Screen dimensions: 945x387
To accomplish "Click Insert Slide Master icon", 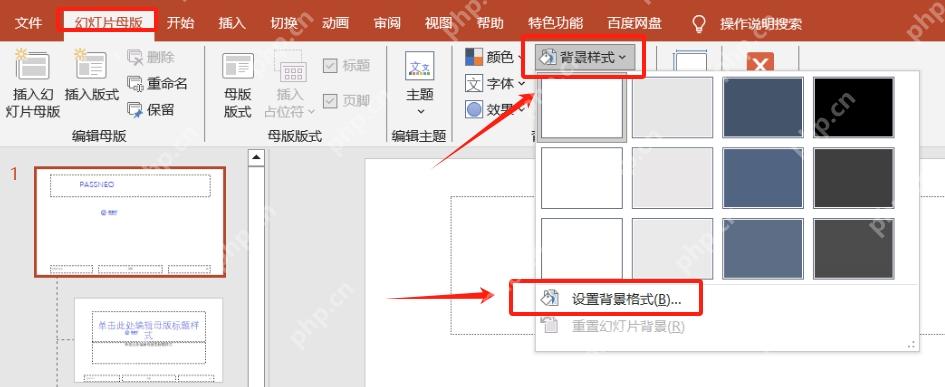I will coord(32,64).
